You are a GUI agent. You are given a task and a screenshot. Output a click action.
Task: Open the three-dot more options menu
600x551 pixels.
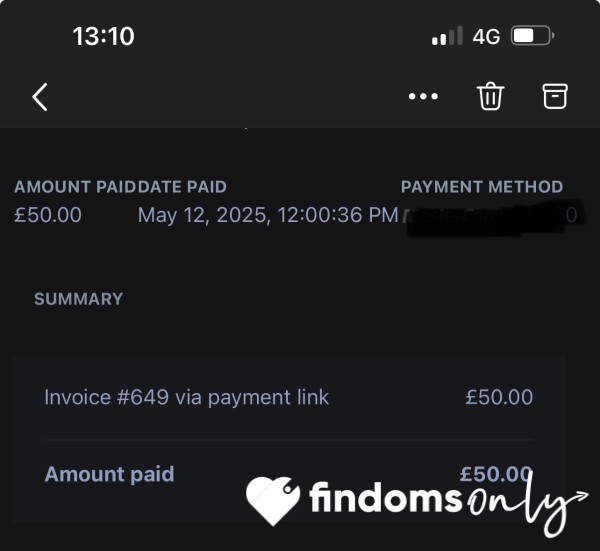point(423,96)
